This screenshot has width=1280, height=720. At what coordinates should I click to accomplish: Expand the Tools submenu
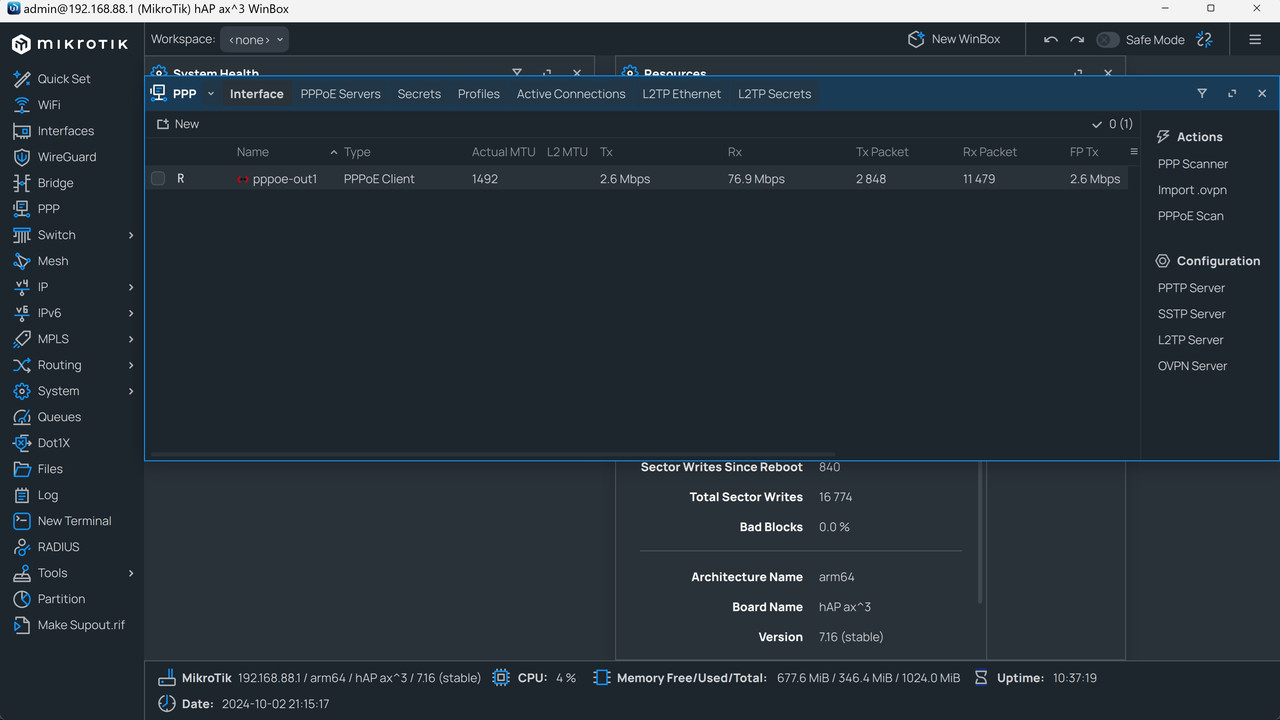point(131,573)
